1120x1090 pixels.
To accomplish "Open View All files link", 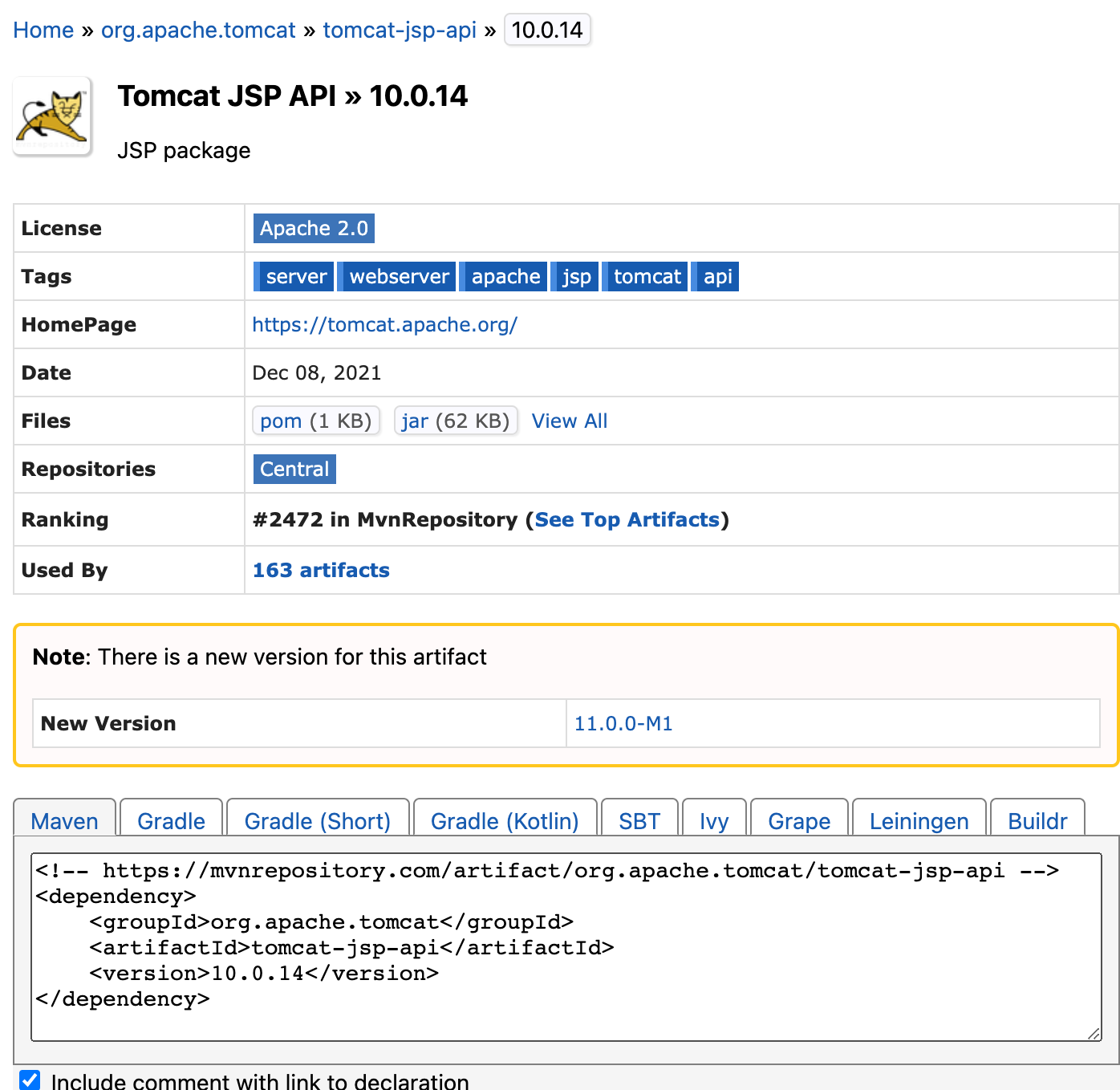I will point(570,421).
